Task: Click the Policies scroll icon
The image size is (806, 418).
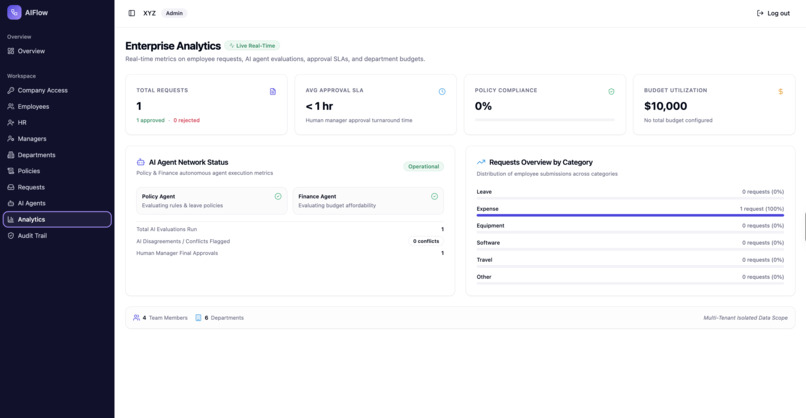Action: click(x=11, y=171)
